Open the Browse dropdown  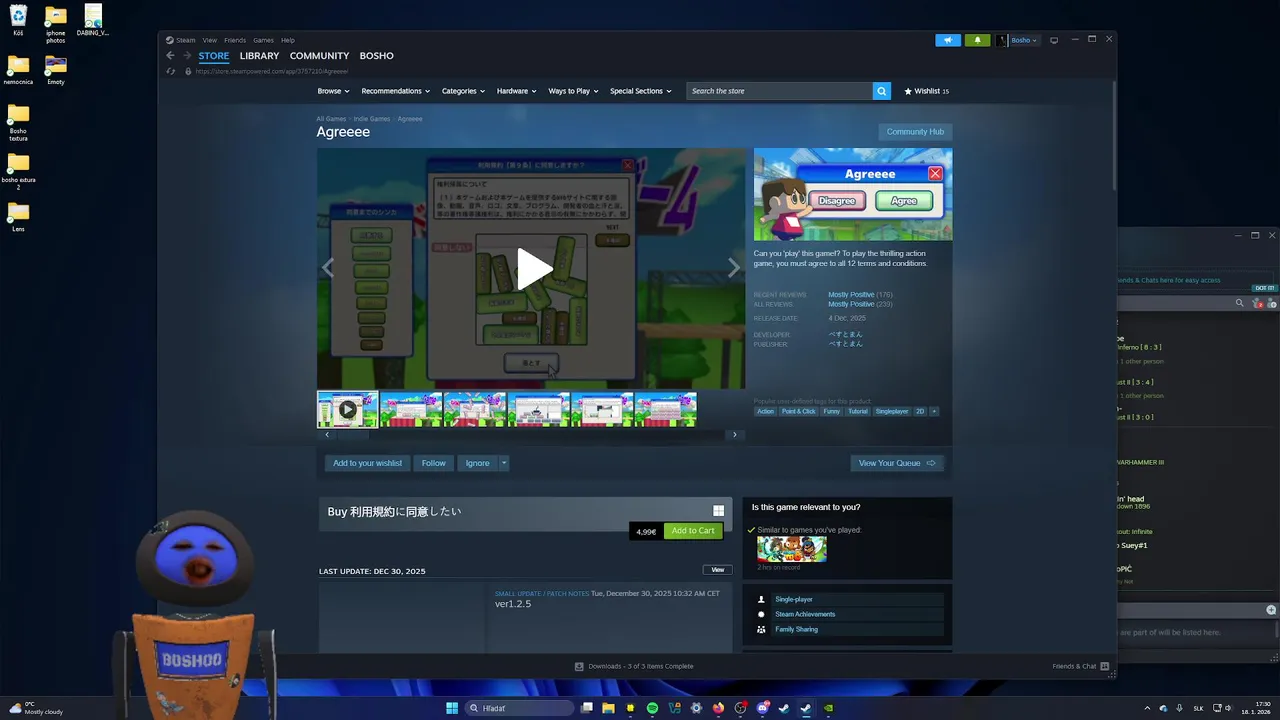pos(333,91)
